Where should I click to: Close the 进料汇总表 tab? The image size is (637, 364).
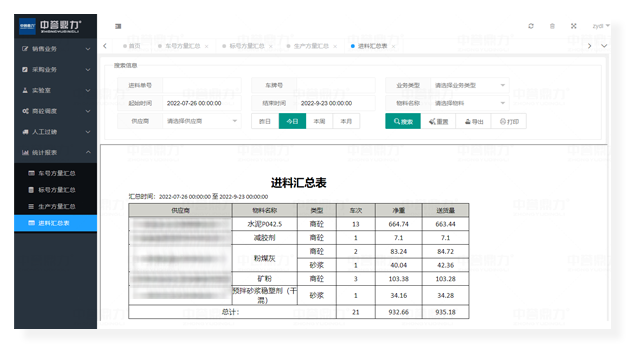point(393,46)
